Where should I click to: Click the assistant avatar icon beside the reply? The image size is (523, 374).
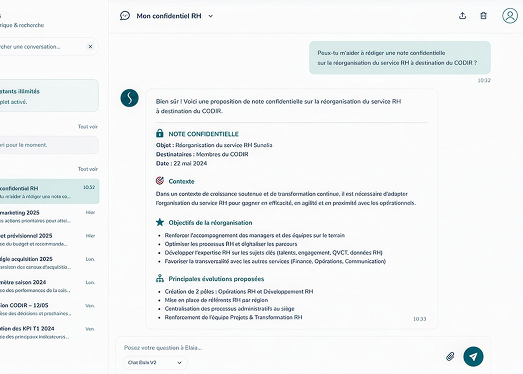tap(129, 98)
